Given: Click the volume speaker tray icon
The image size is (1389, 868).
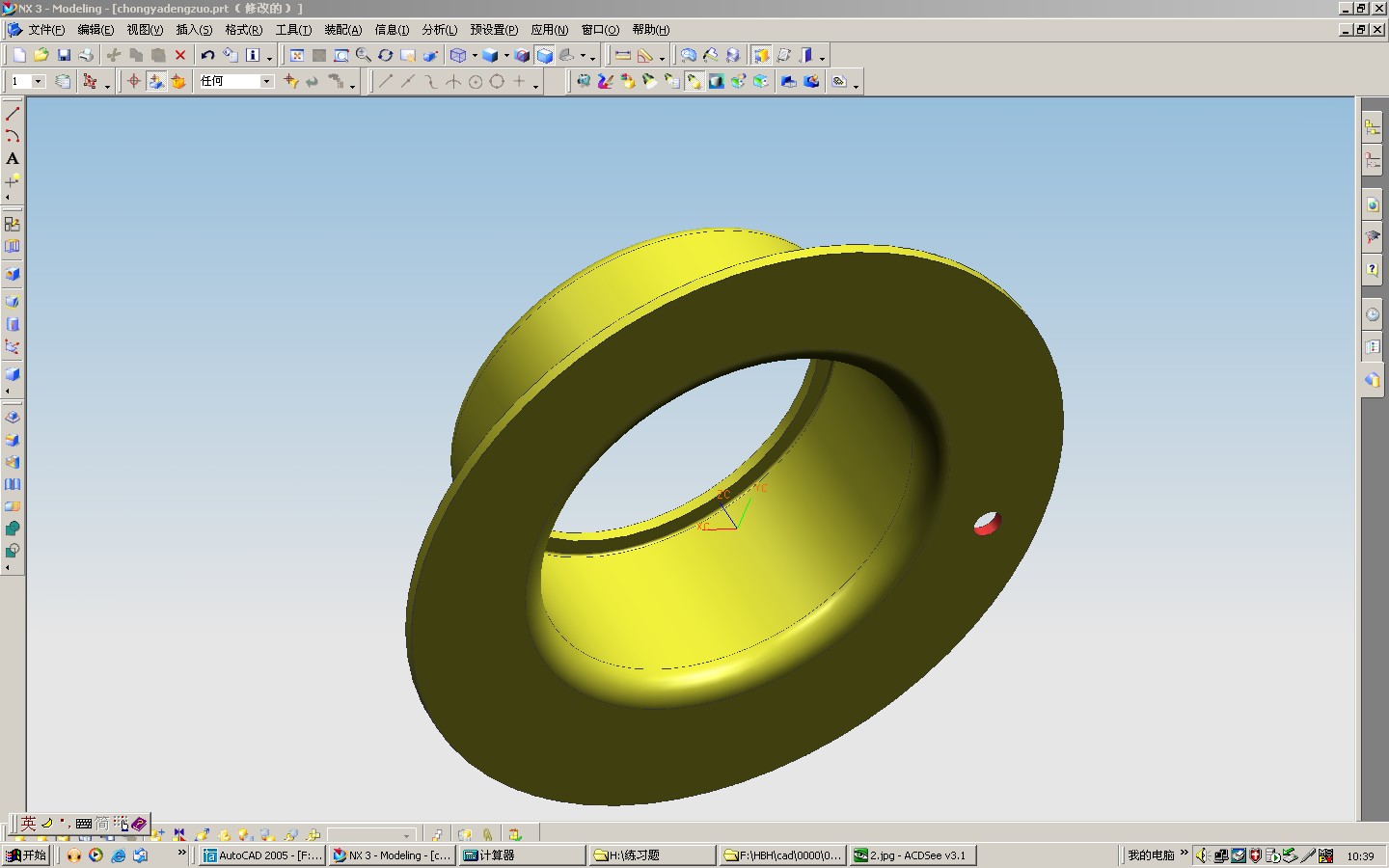Looking at the screenshot, I should pos(1202,855).
